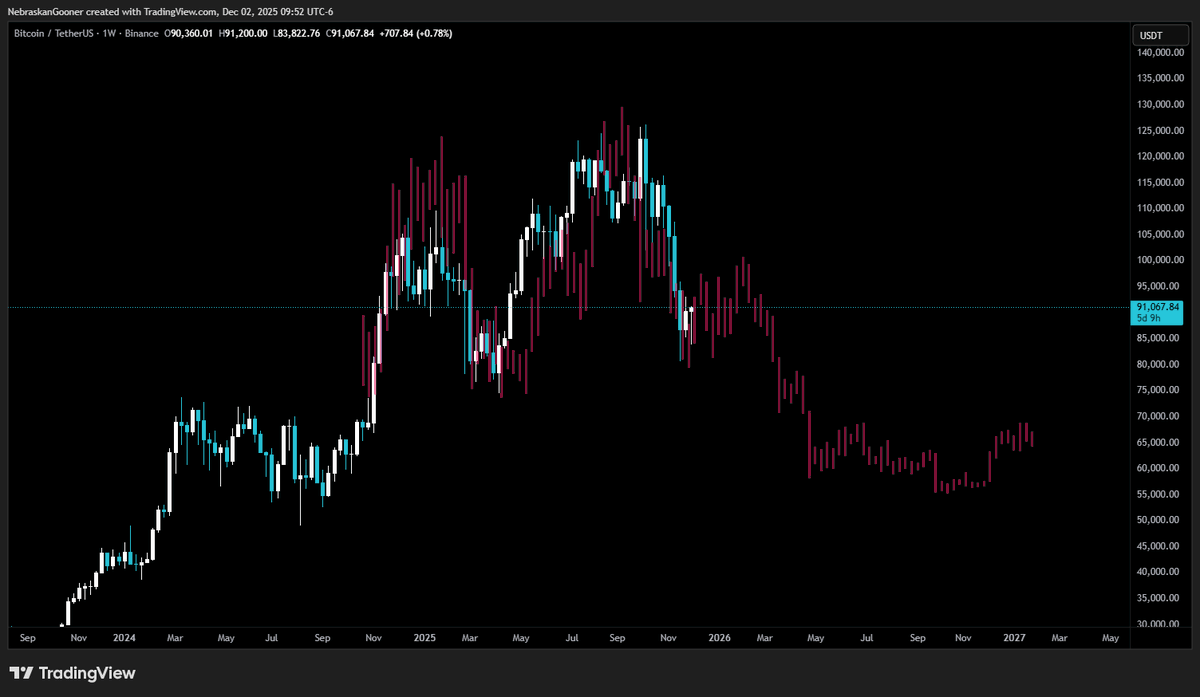This screenshot has height=697, width=1200.
Task: Click the 95,000.00 price scale label
Action: pyautogui.click(x=1157, y=286)
